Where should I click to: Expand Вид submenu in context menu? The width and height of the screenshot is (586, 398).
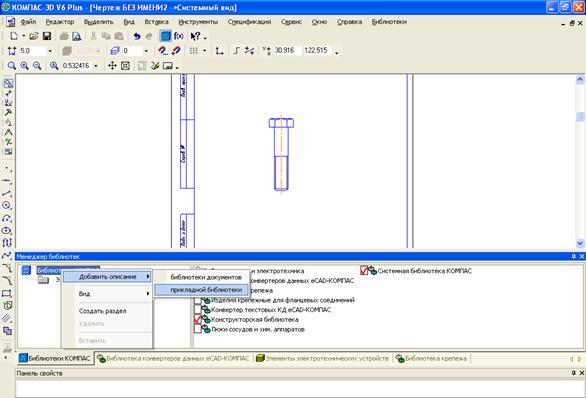(108, 294)
